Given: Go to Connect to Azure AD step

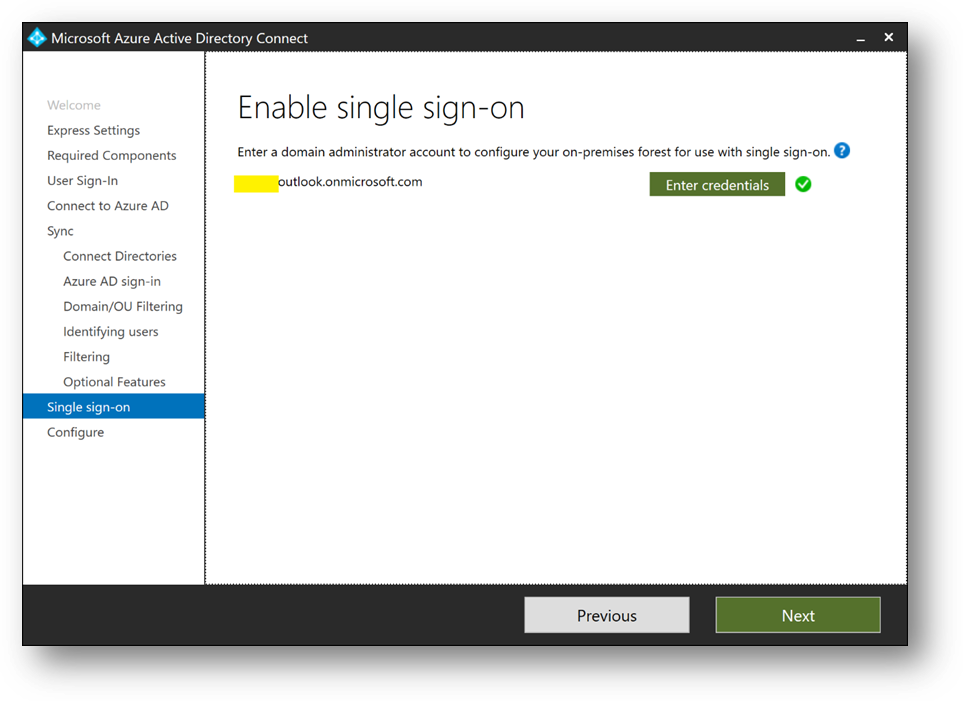Looking at the screenshot, I should click(x=107, y=206).
